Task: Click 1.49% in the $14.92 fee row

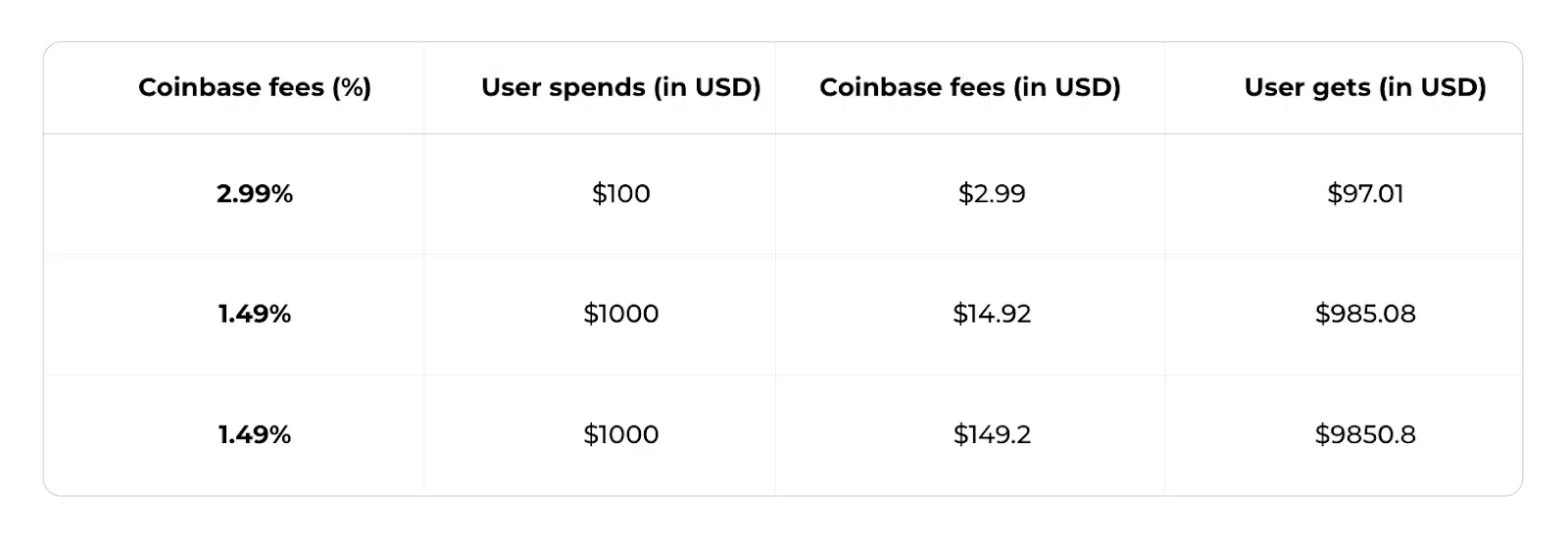Action: click(x=255, y=314)
